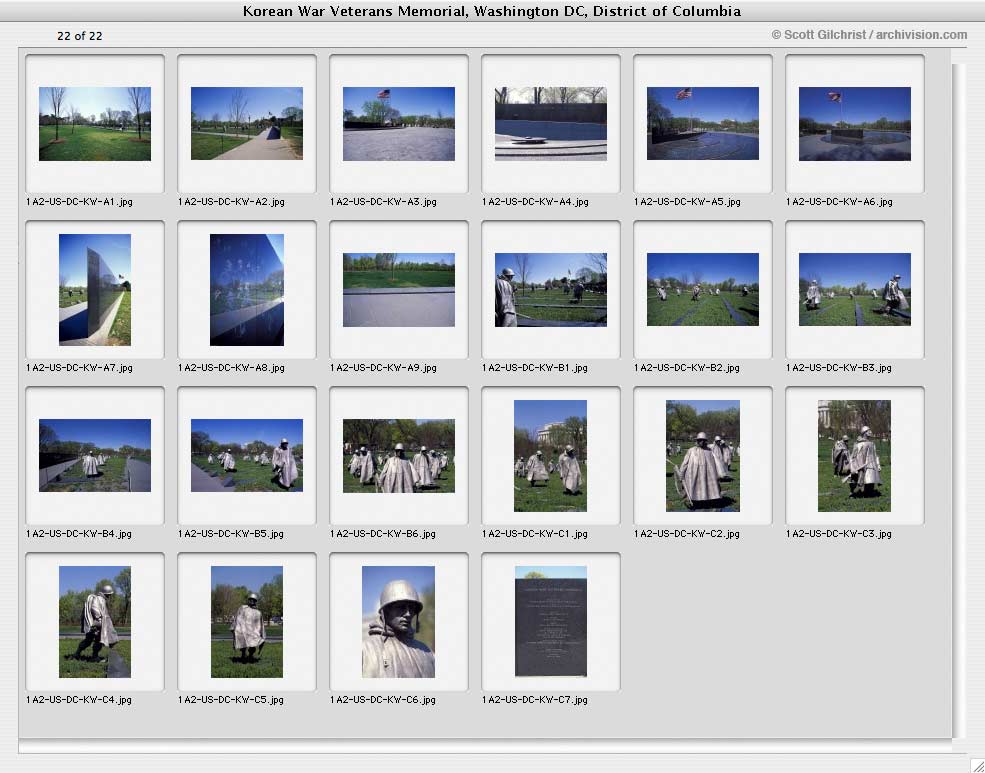Click thumbnail 1A2-US-DC-KW-C3.jpg
Image resolution: width=985 pixels, height=773 pixels.
pos(854,456)
